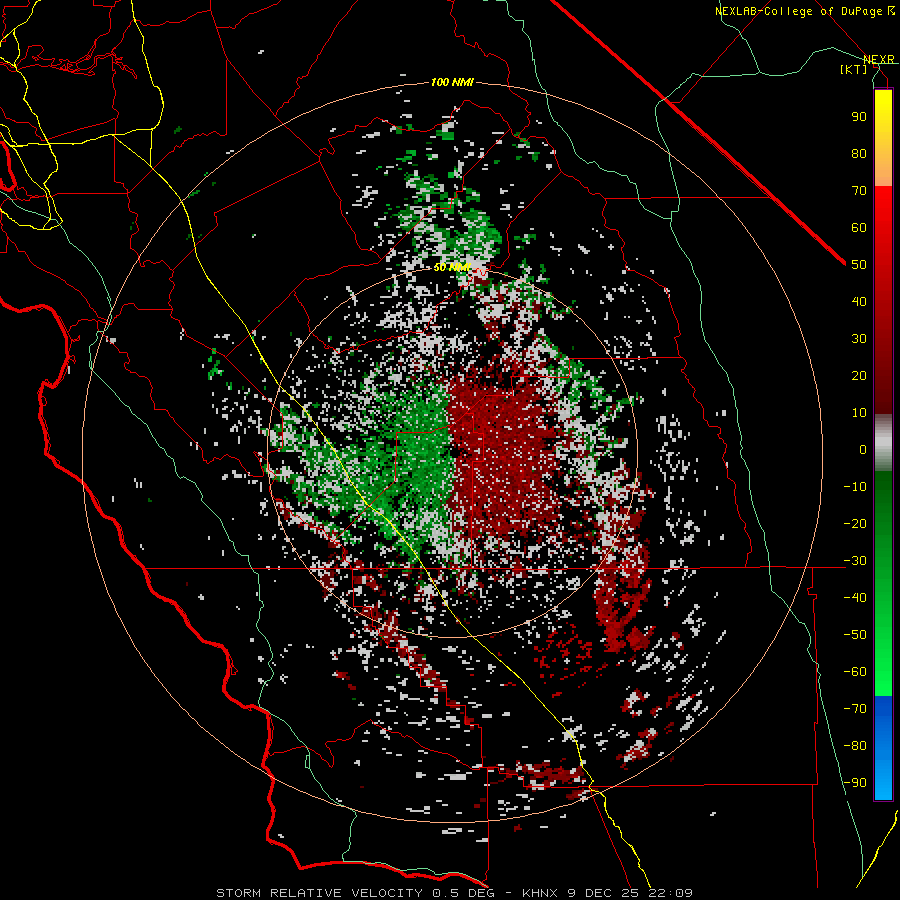Select the -10 value on velocity scale

click(x=855, y=487)
